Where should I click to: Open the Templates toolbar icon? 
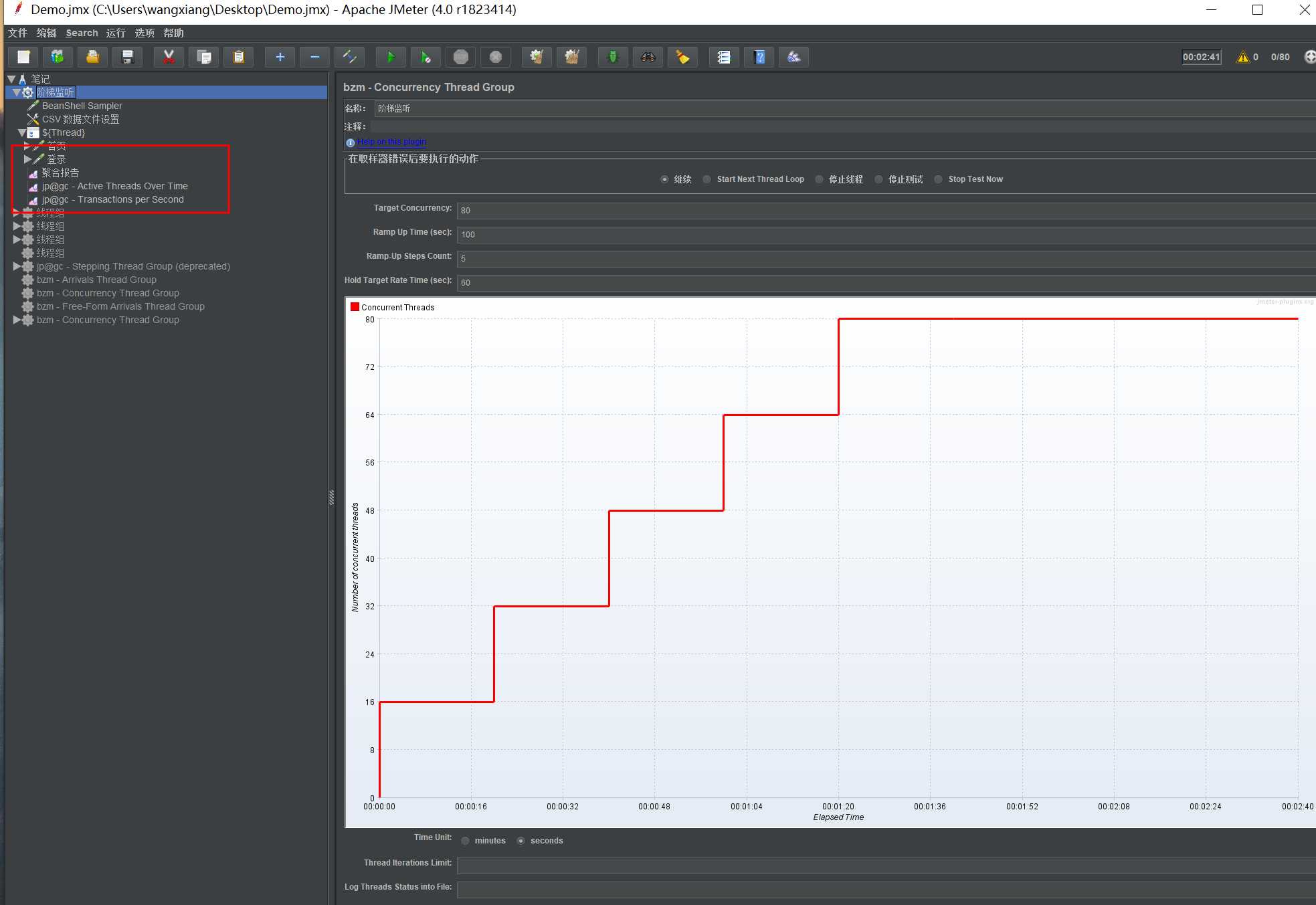(58, 57)
